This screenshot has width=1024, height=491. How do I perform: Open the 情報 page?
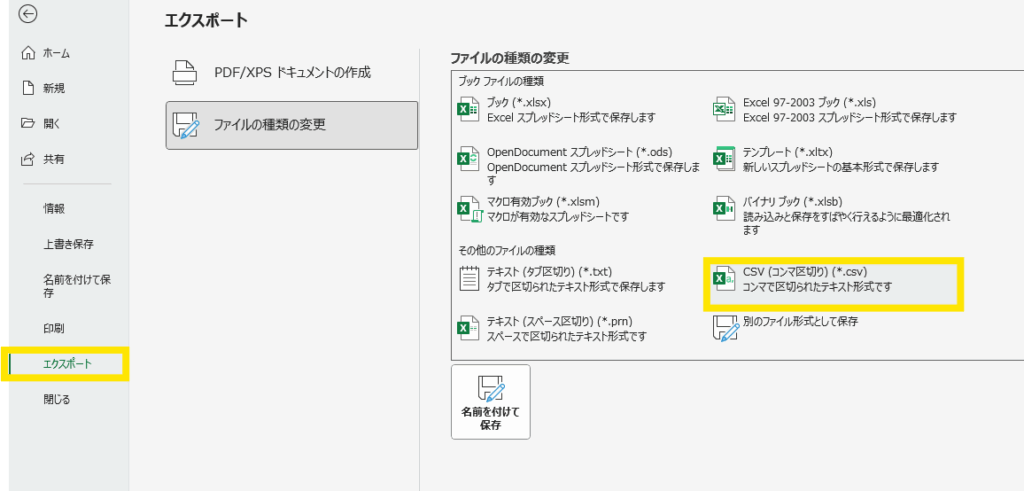click(54, 209)
